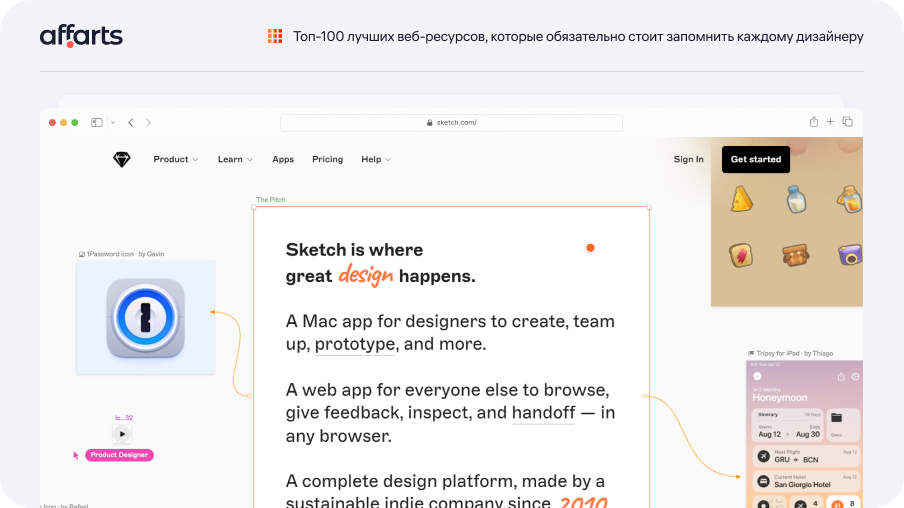Click the share icon in Tripsy mockup
Image resolution: width=904 pixels, height=508 pixels.
(x=841, y=377)
